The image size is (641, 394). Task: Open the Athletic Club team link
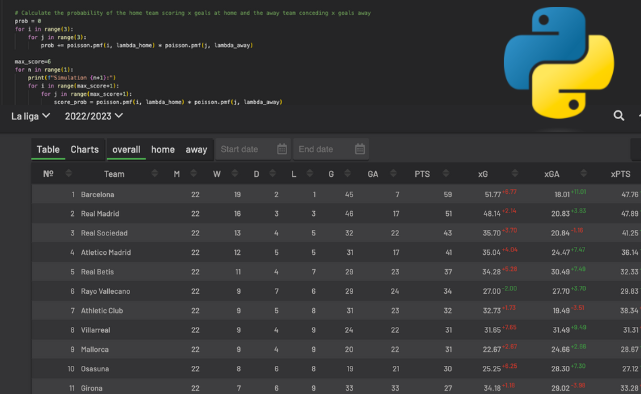pos(102,311)
